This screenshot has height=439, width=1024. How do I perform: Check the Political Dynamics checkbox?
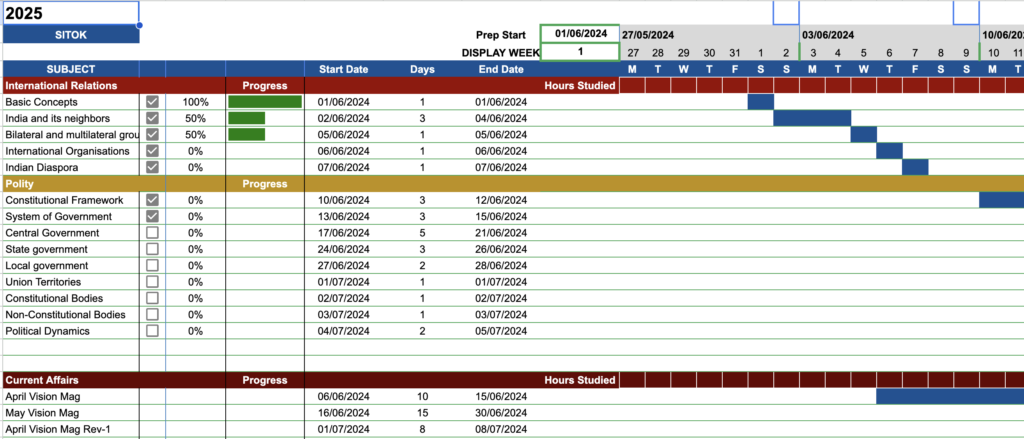tap(152, 331)
